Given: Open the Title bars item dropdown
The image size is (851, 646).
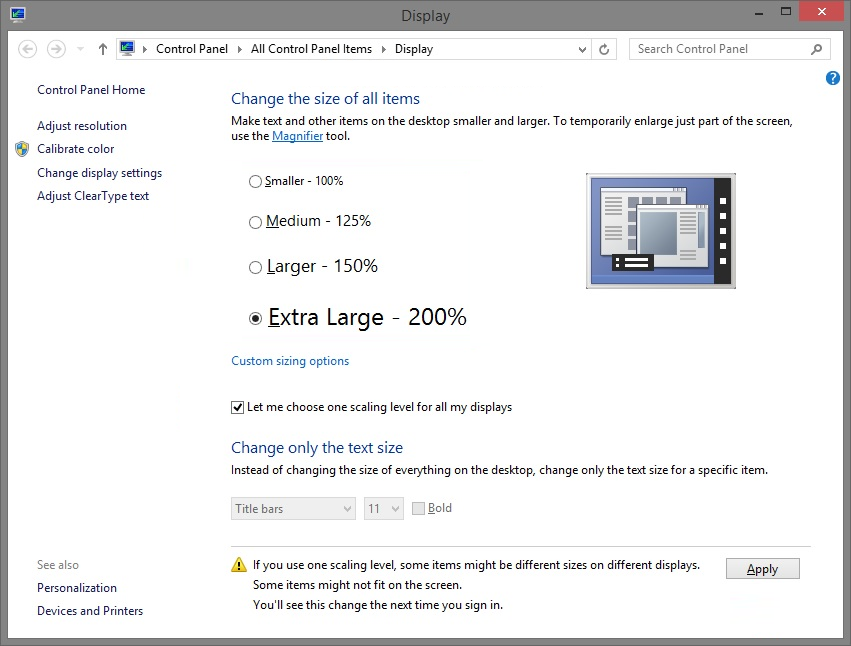Looking at the screenshot, I should [293, 509].
